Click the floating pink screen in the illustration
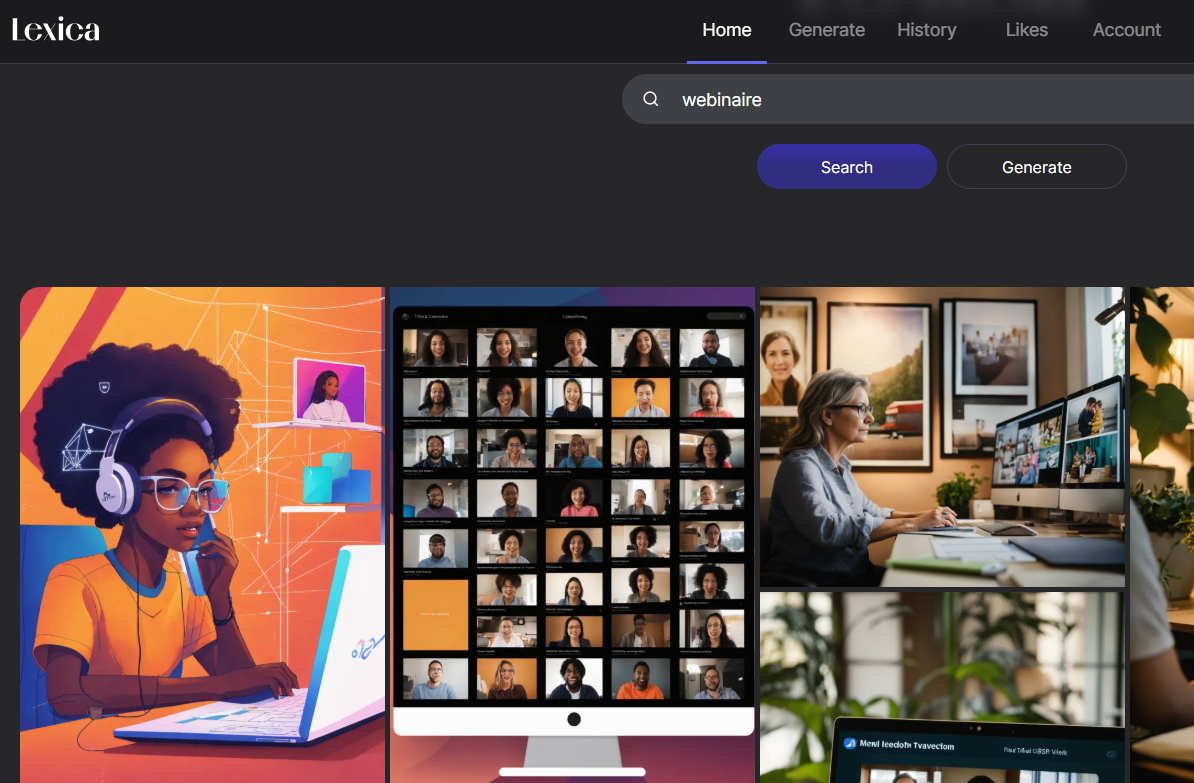The image size is (1194, 783). tap(329, 390)
